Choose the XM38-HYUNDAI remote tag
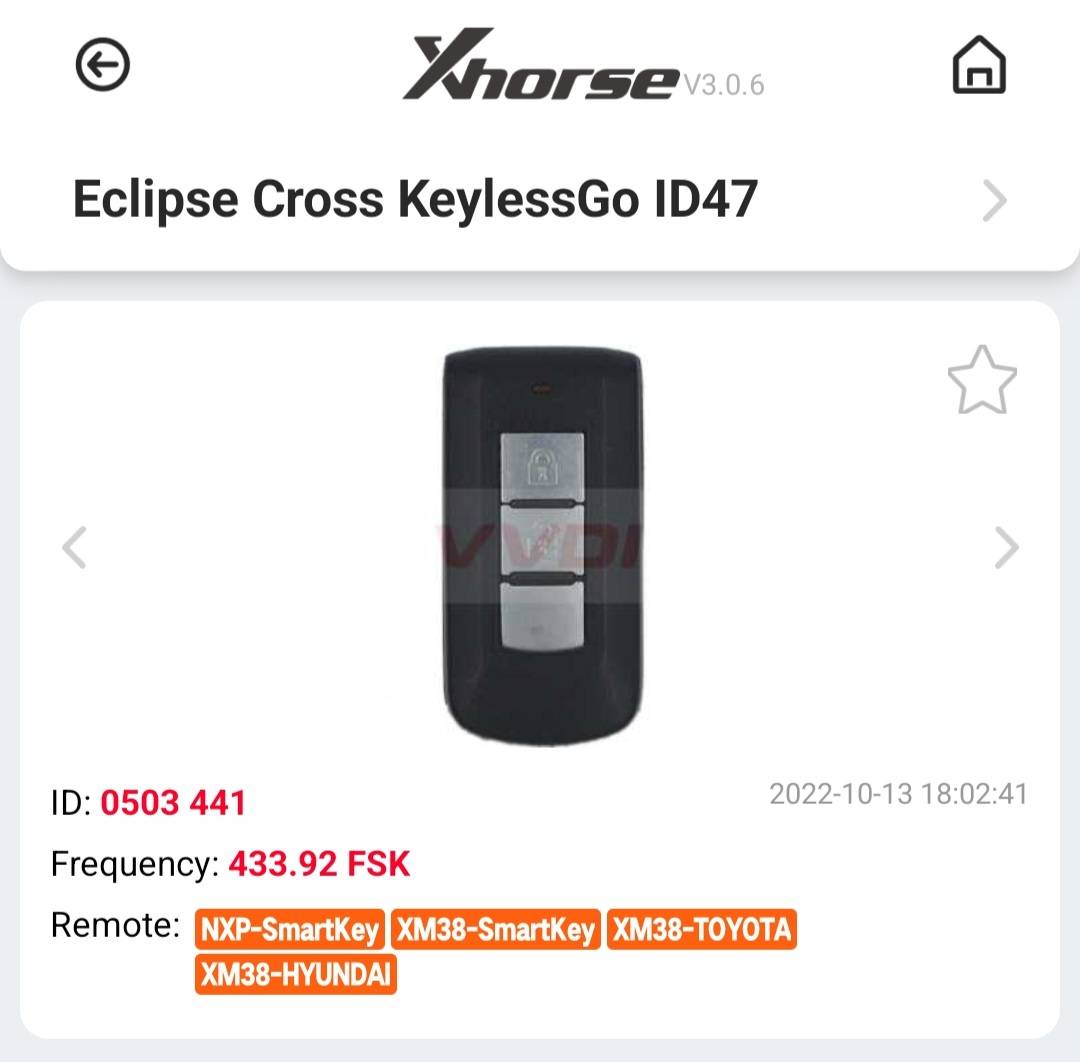Viewport: 1080px width, 1062px height. point(295,975)
